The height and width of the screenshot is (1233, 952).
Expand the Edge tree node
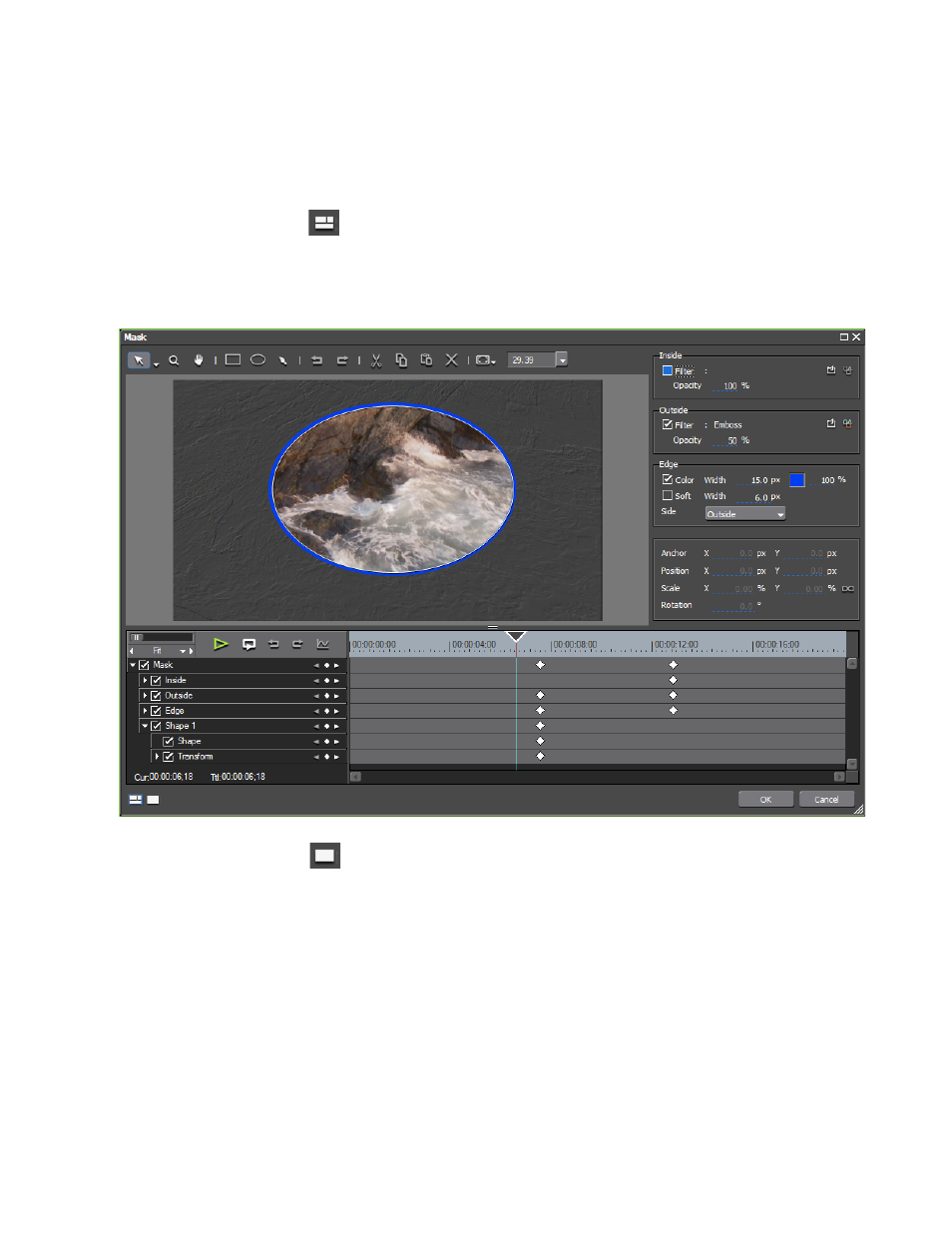[145, 711]
